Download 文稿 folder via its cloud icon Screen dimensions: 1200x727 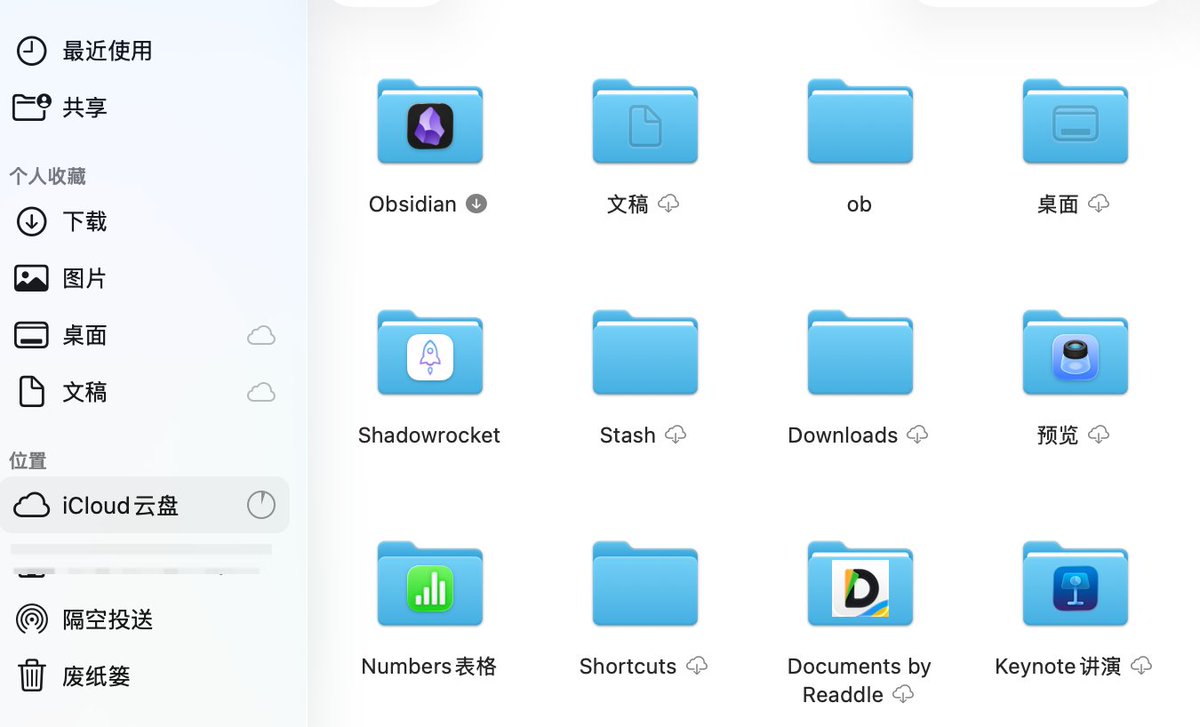(x=669, y=204)
